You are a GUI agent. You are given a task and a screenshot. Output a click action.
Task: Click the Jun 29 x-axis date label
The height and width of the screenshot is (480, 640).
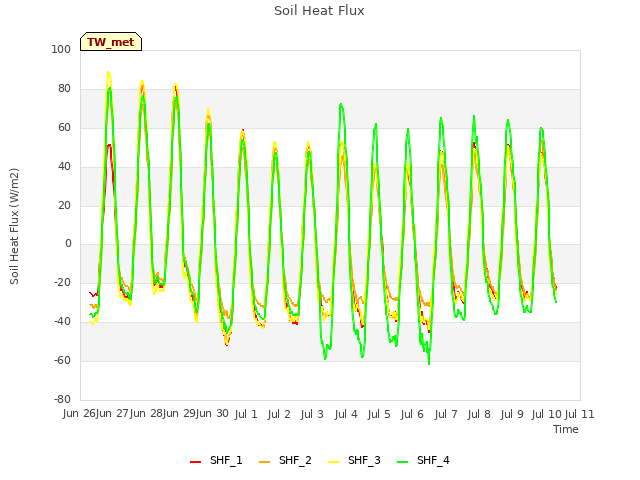(x=179, y=414)
